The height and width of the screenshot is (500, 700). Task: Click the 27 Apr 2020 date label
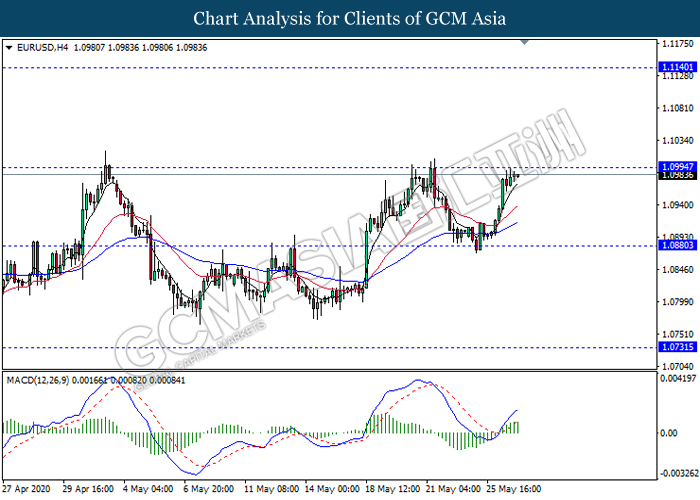click(x=28, y=489)
